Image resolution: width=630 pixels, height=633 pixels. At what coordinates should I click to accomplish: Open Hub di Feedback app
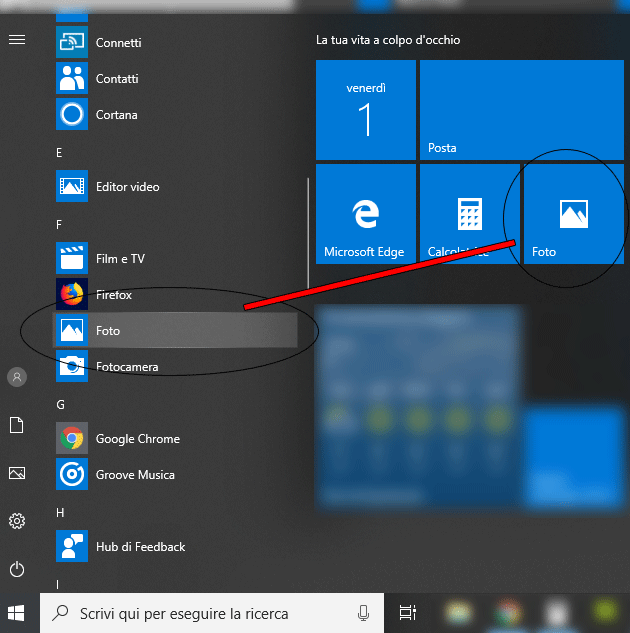(x=72, y=547)
